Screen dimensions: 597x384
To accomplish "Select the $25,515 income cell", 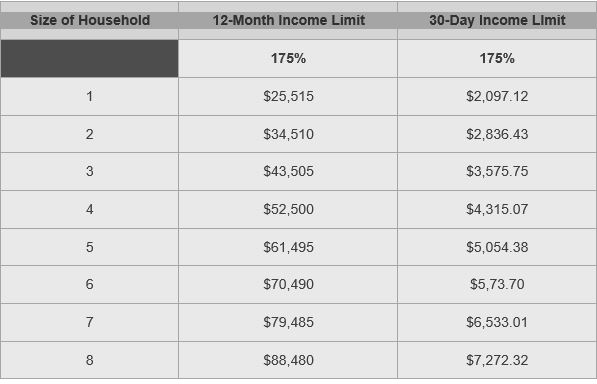I will 288,97.
